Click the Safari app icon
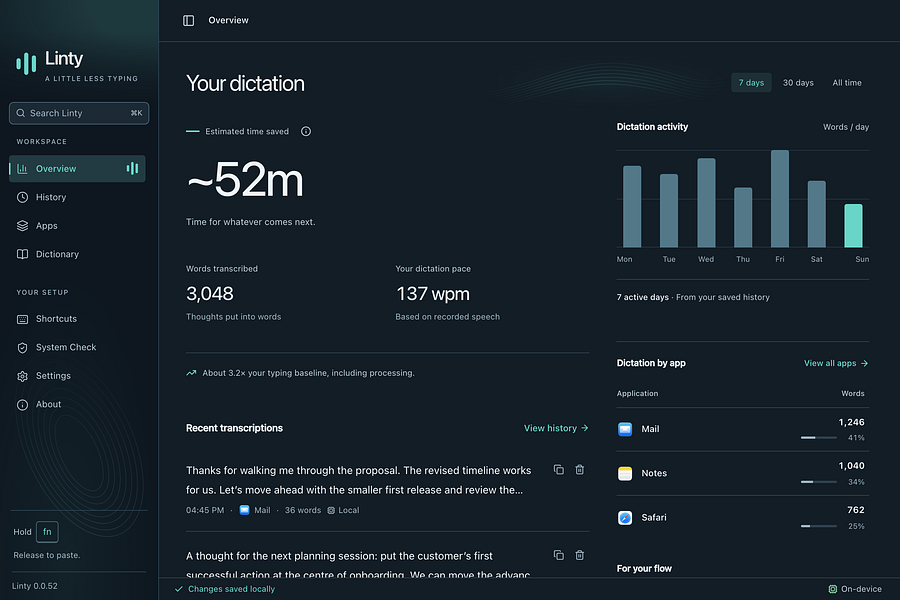 point(625,517)
